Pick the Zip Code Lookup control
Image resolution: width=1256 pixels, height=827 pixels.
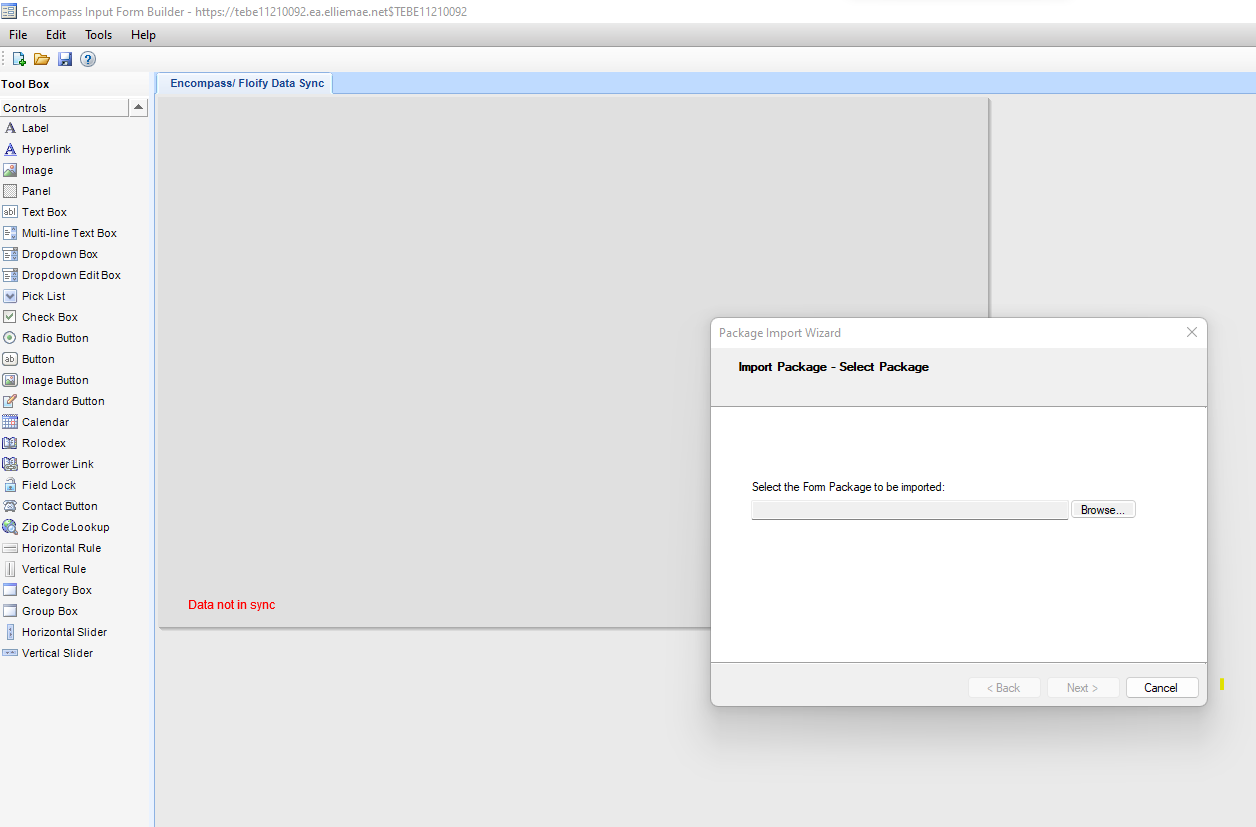65,527
